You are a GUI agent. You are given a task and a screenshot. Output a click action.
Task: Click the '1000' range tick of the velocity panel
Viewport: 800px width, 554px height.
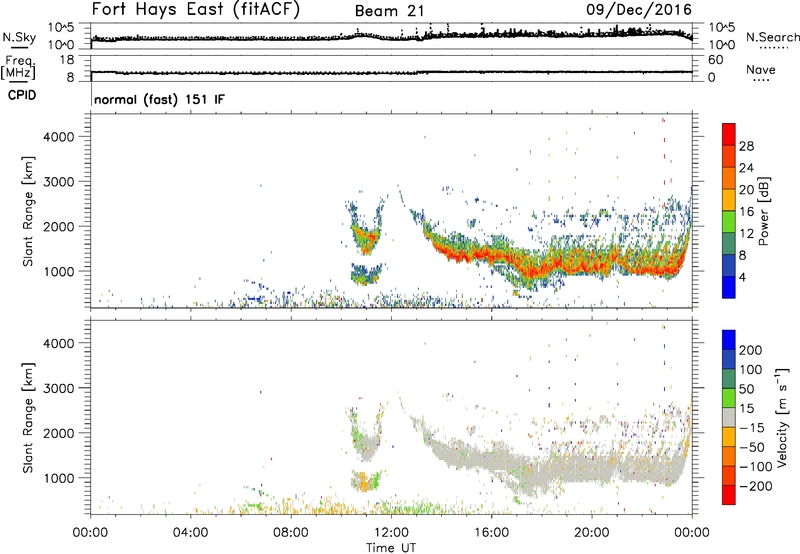58,478
